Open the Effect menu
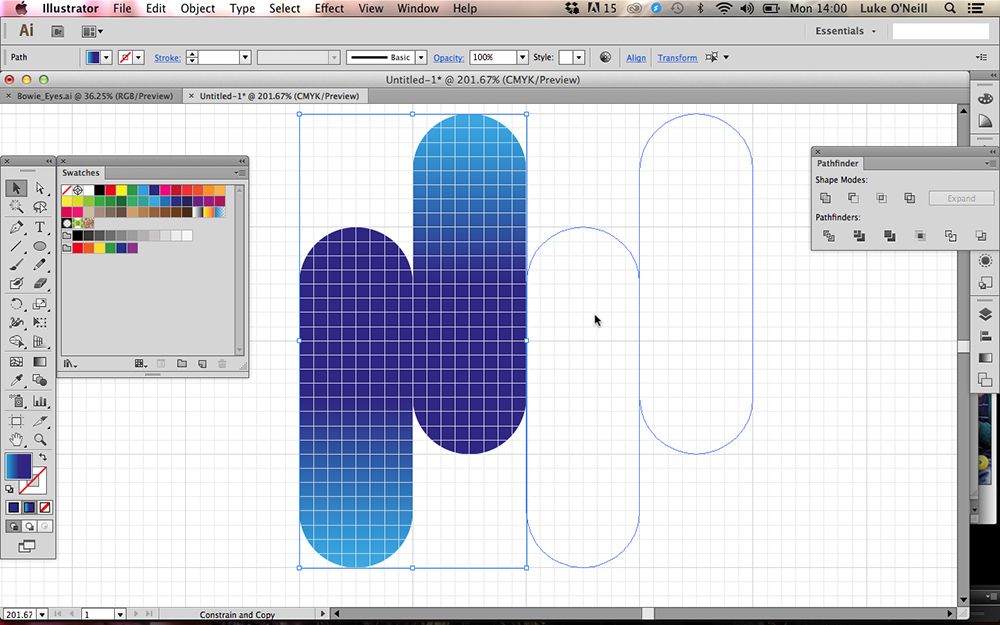This screenshot has width=1000, height=625. click(x=329, y=8)
